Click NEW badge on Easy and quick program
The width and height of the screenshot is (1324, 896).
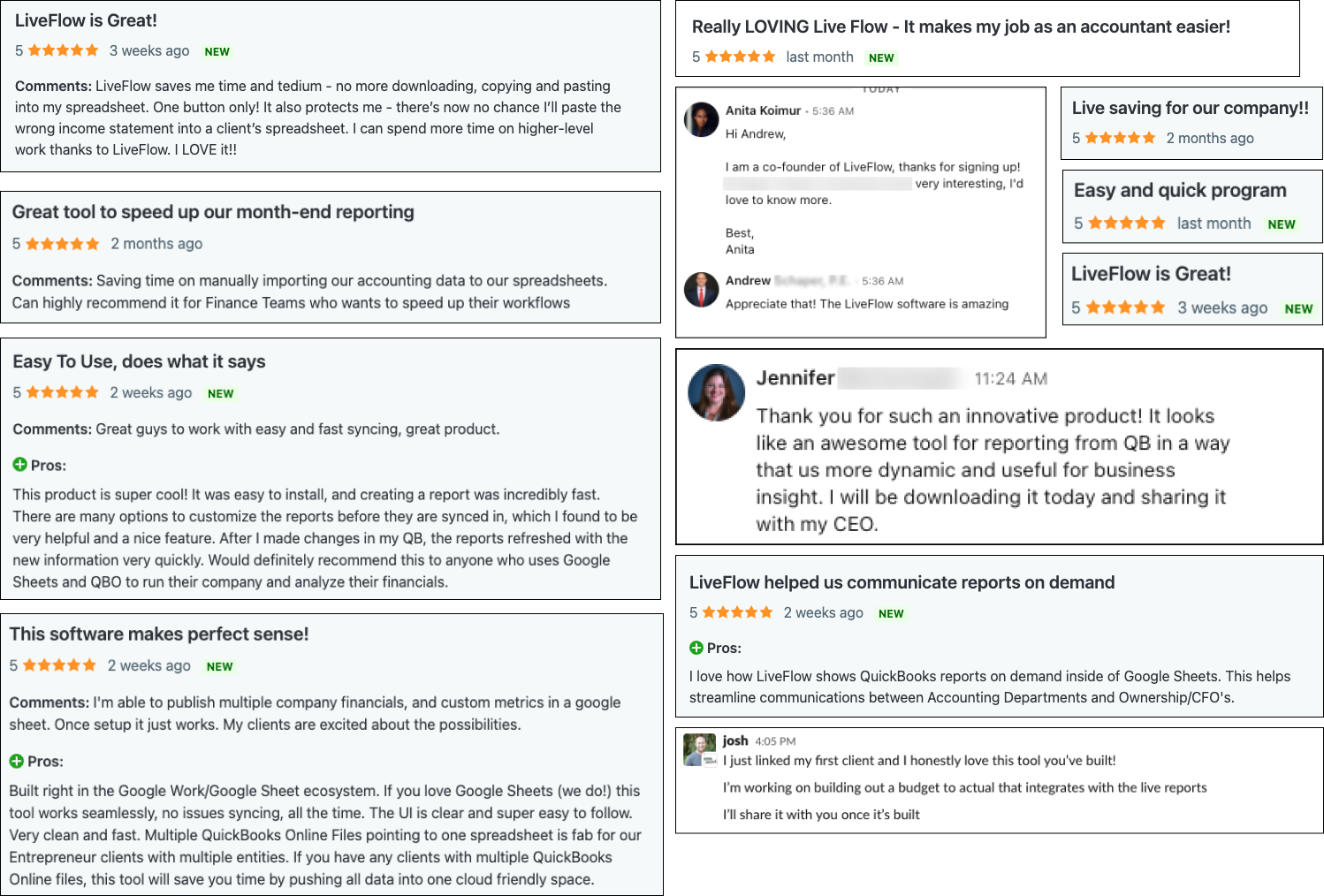pyautogui.click(x=1282, y=224)
